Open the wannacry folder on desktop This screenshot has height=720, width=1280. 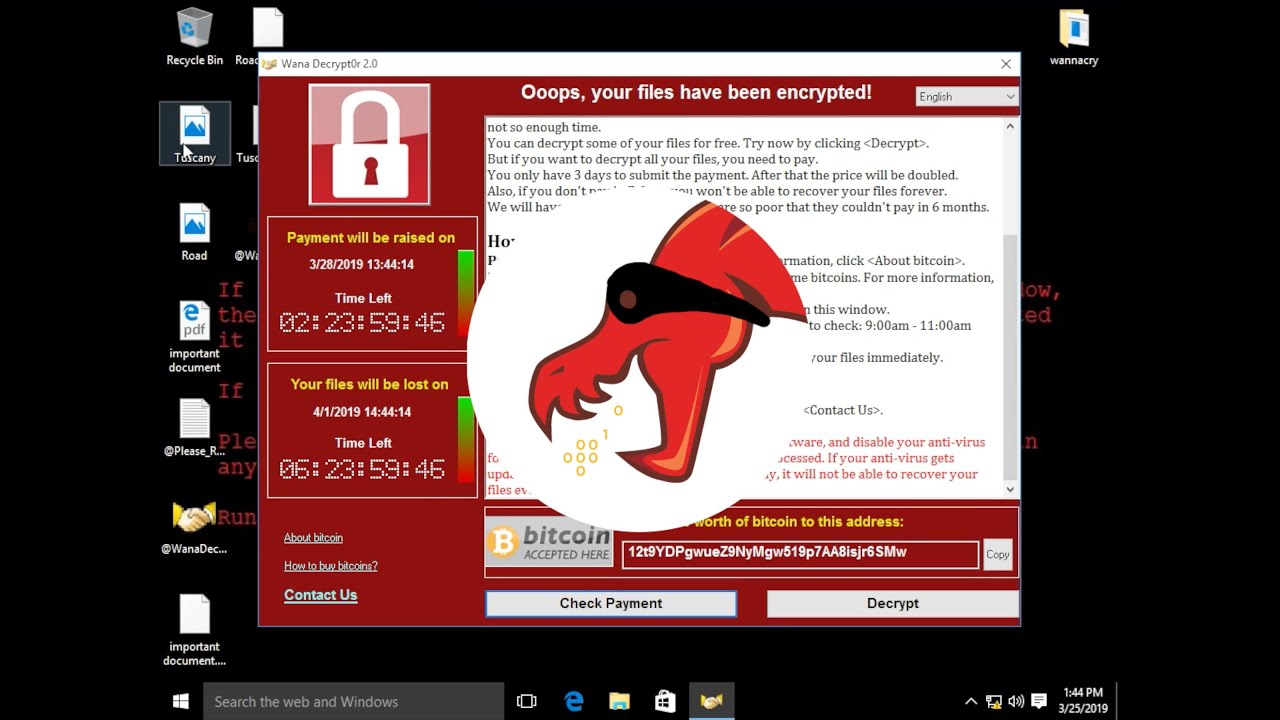tap(1074, 37)
